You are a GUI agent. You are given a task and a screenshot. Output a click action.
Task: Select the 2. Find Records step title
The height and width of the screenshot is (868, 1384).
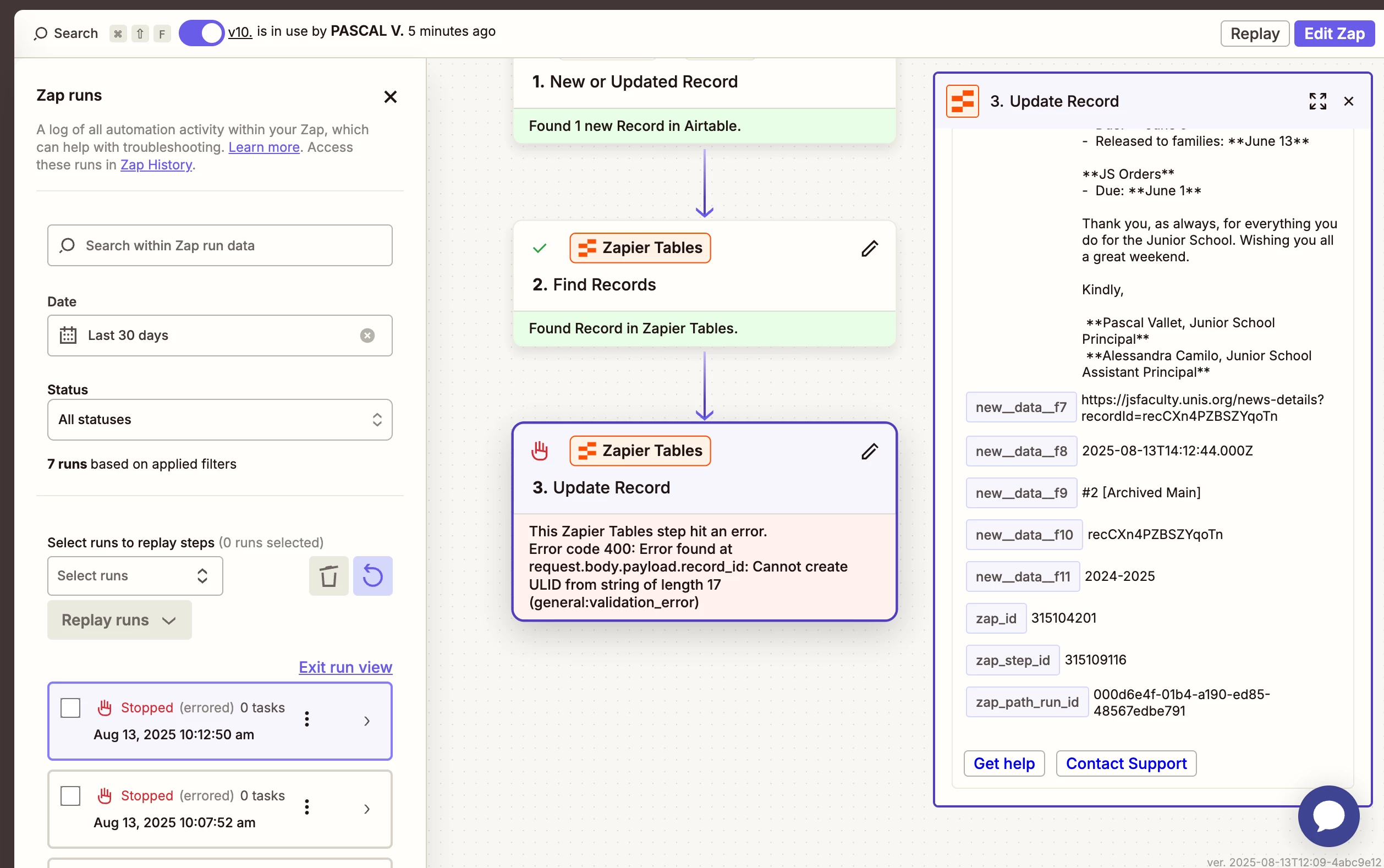click(x=594, y=285)
